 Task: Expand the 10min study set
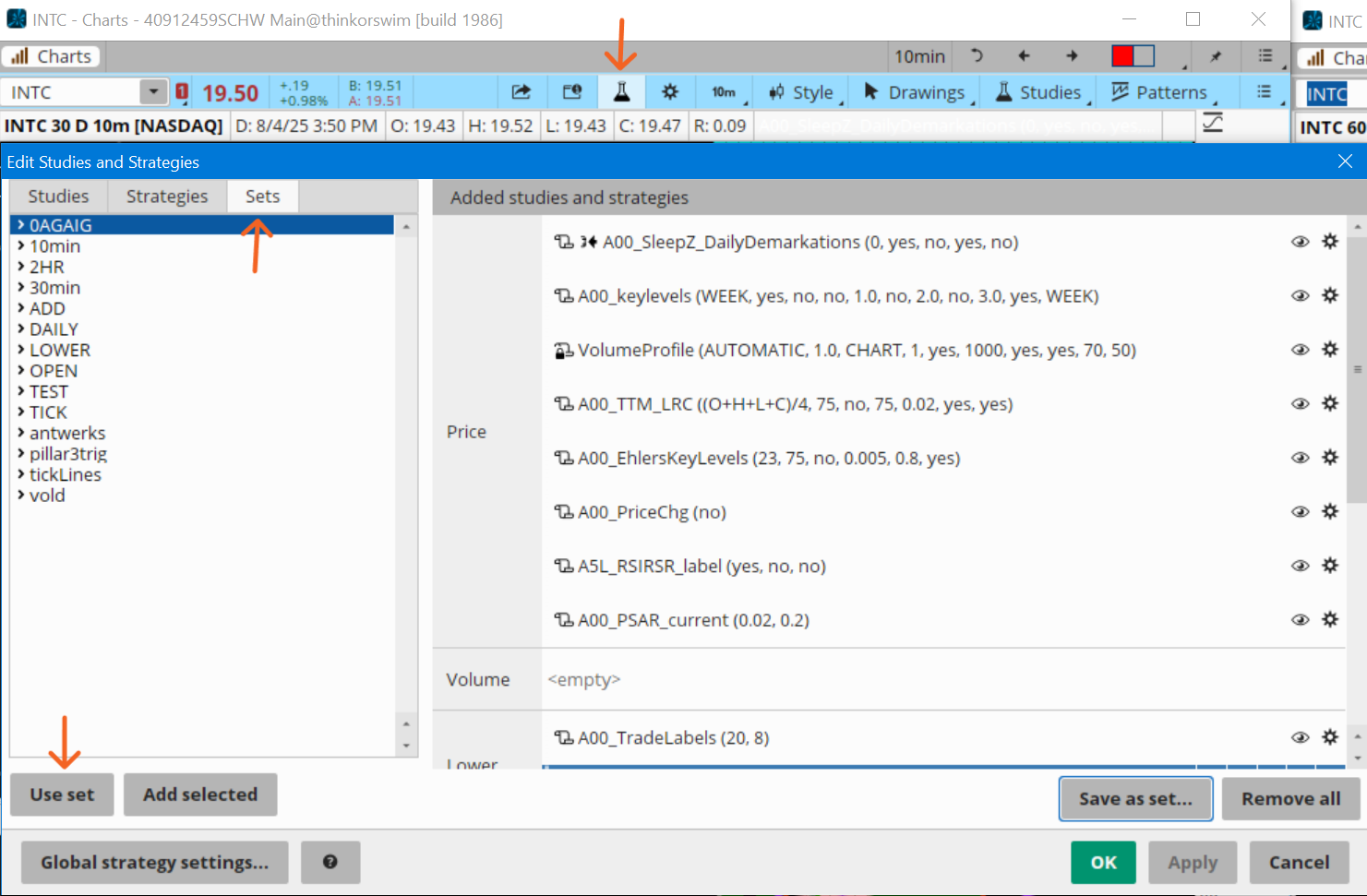click(21, 246)
